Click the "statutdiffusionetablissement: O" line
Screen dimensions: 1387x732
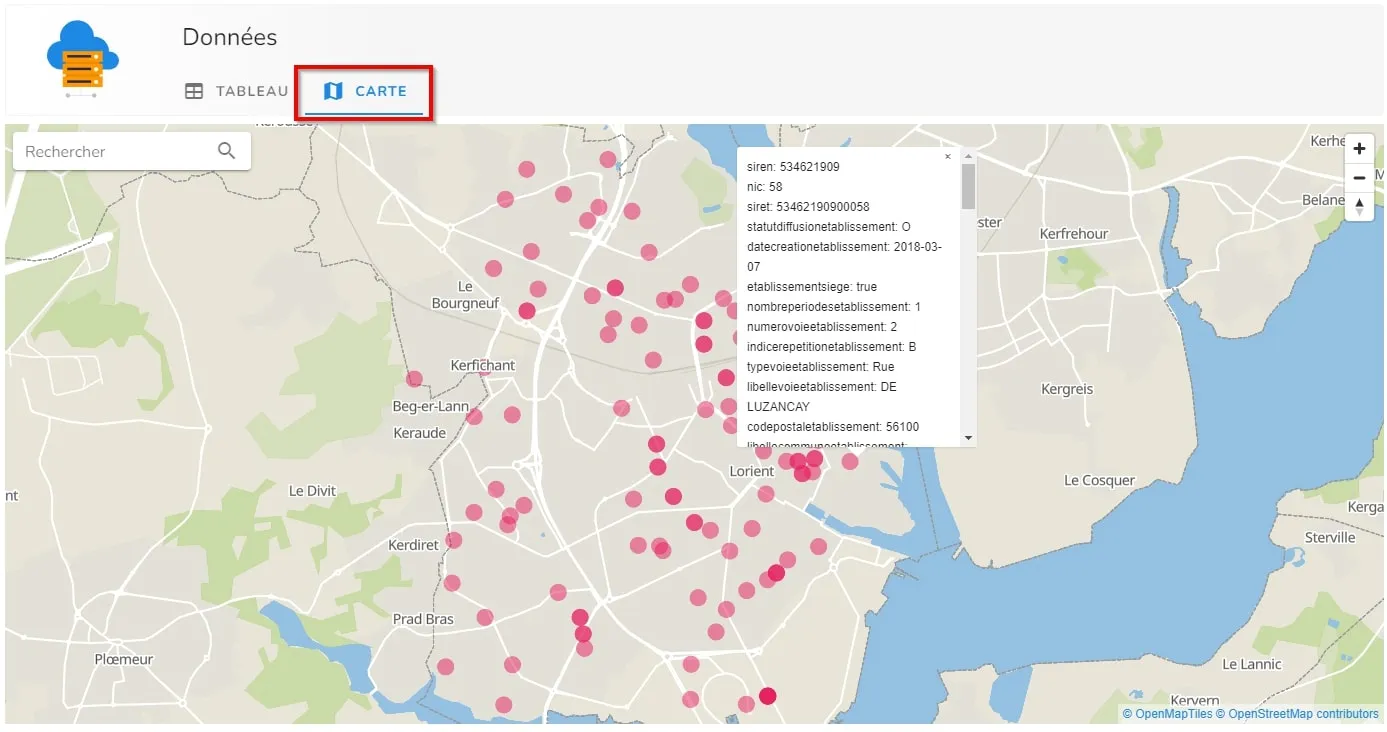pyautogui.click(x=829, y=227)
